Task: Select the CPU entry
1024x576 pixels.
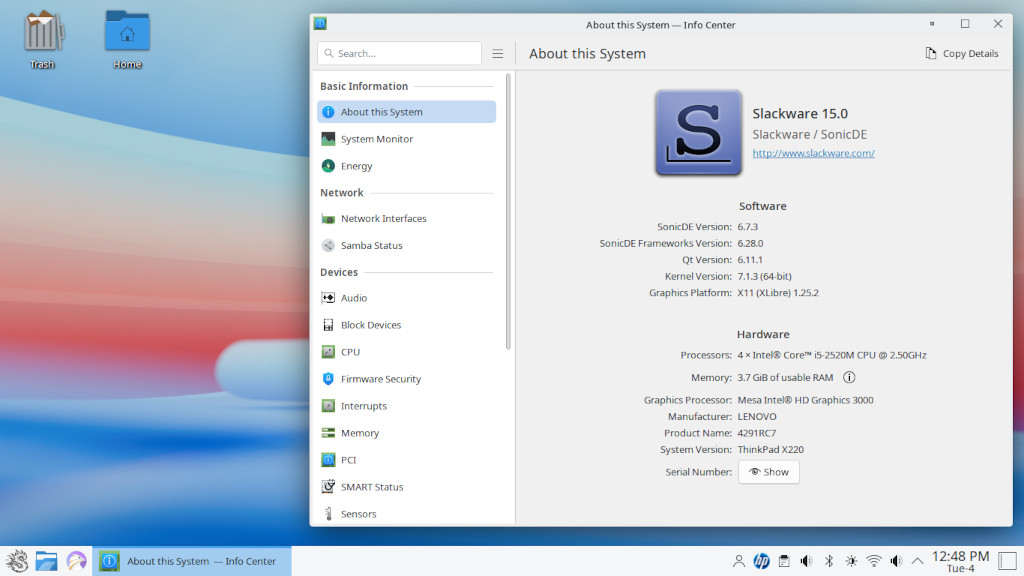Action: click(406, 352)
